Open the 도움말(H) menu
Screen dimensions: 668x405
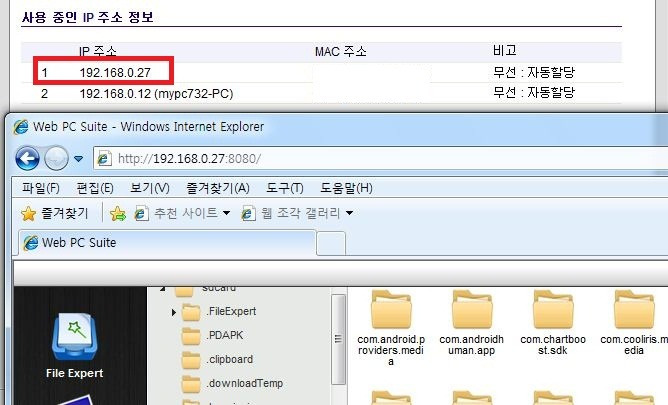pyautogui.click(x=346, y=188)
